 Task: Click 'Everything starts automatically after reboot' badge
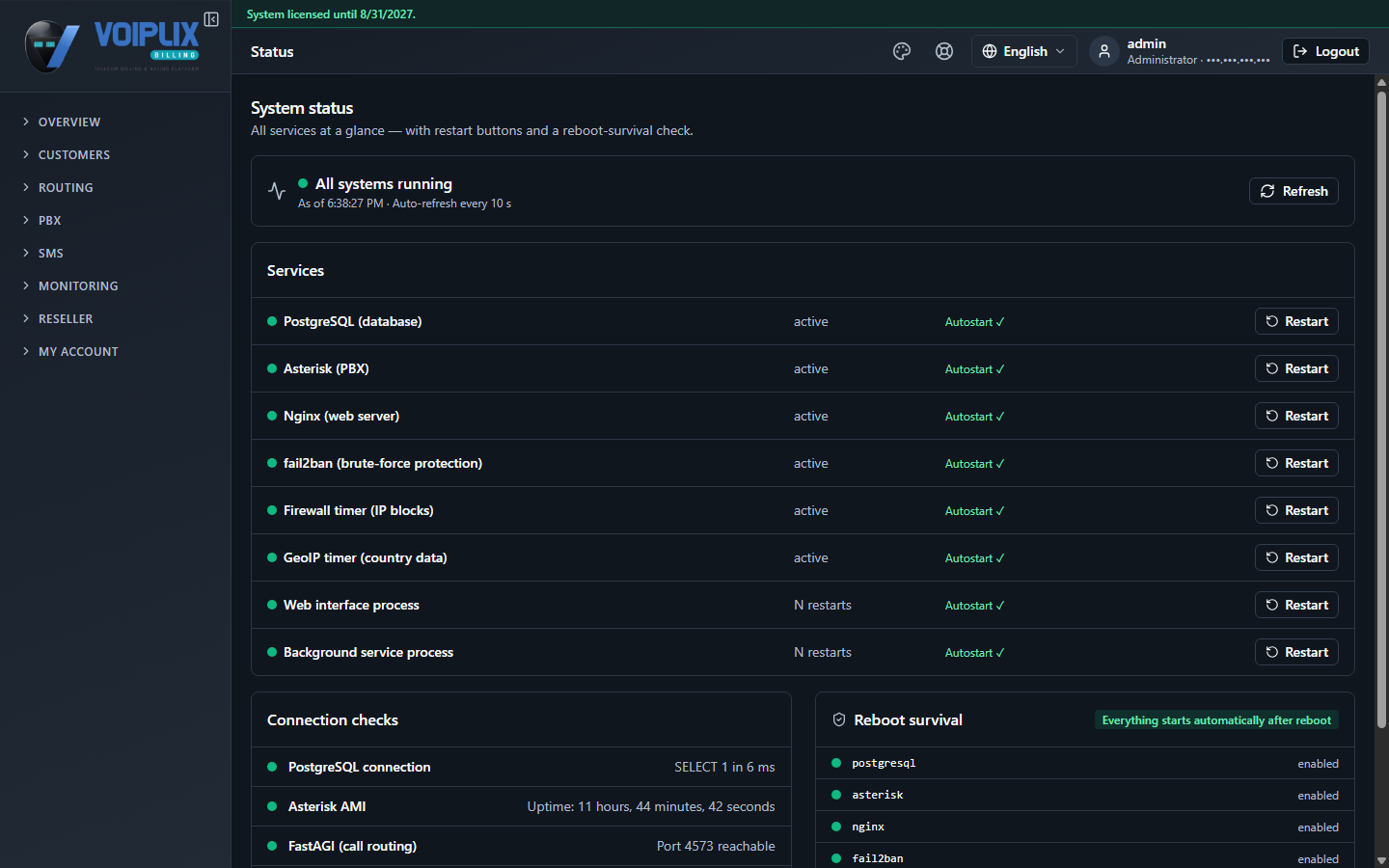pyautogui.click(x=1216, y=720)
